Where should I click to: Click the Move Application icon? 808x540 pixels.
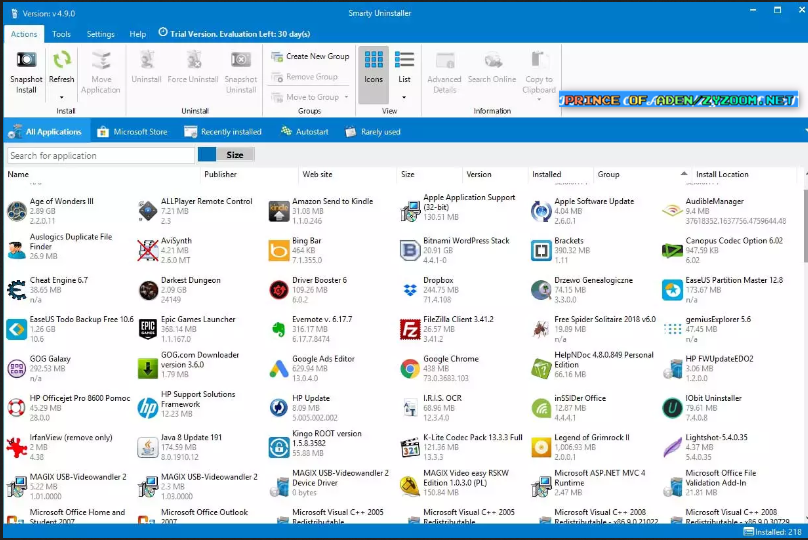click(x=100, y=60)
